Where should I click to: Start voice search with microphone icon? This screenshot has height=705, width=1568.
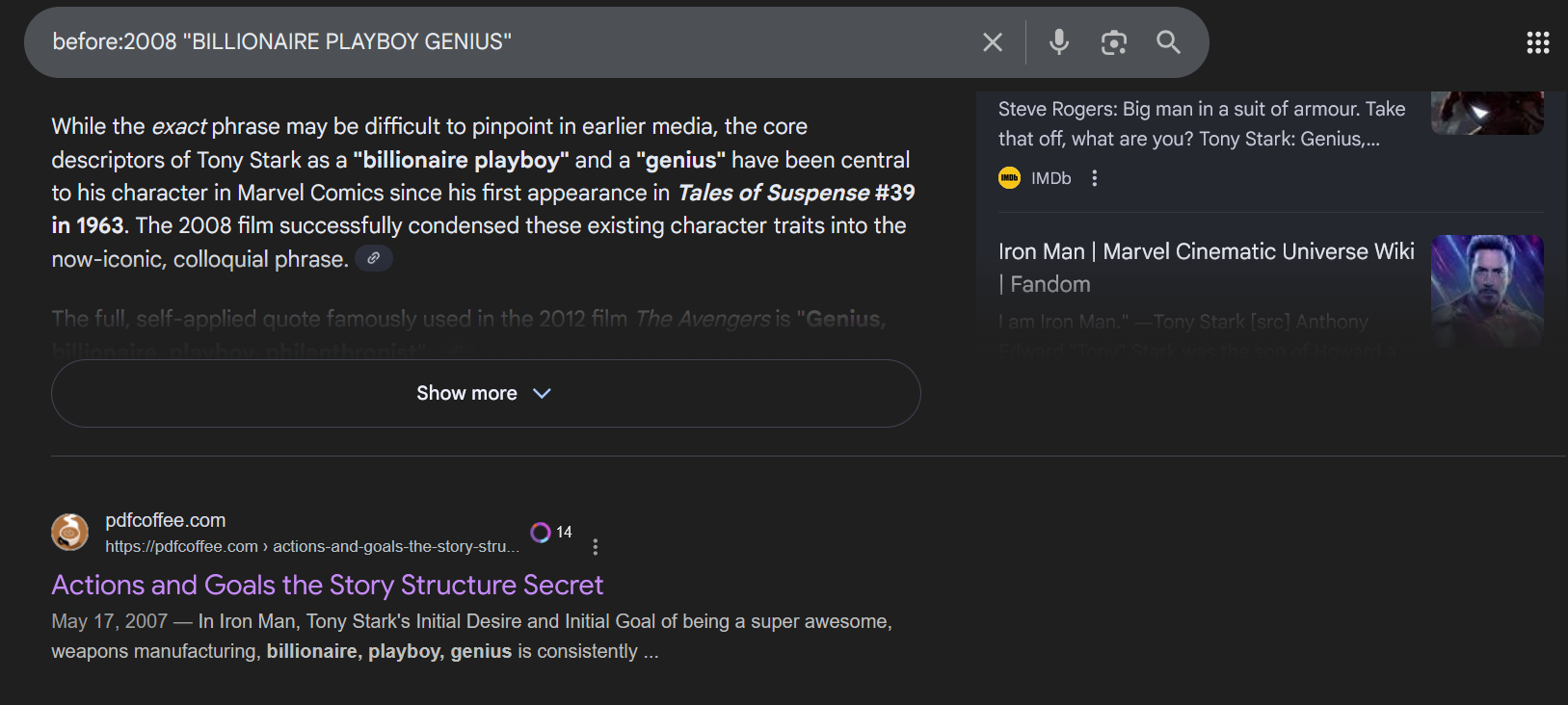click(x=1059, y=42)
